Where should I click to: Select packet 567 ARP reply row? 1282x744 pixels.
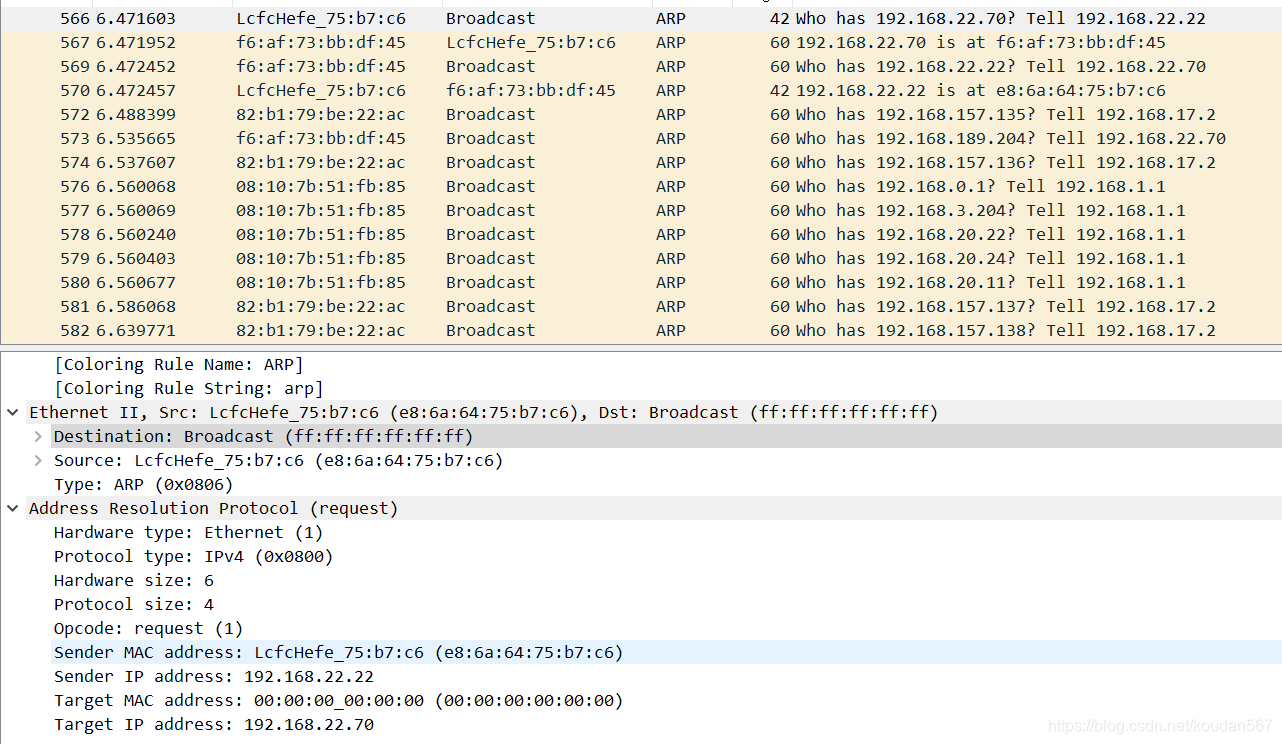click(641, 42)
